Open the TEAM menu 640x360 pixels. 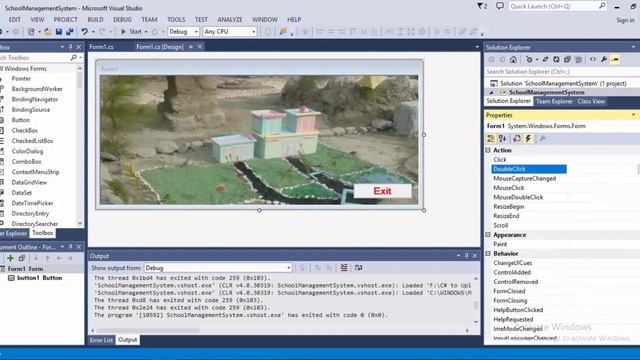click(149, 20)
